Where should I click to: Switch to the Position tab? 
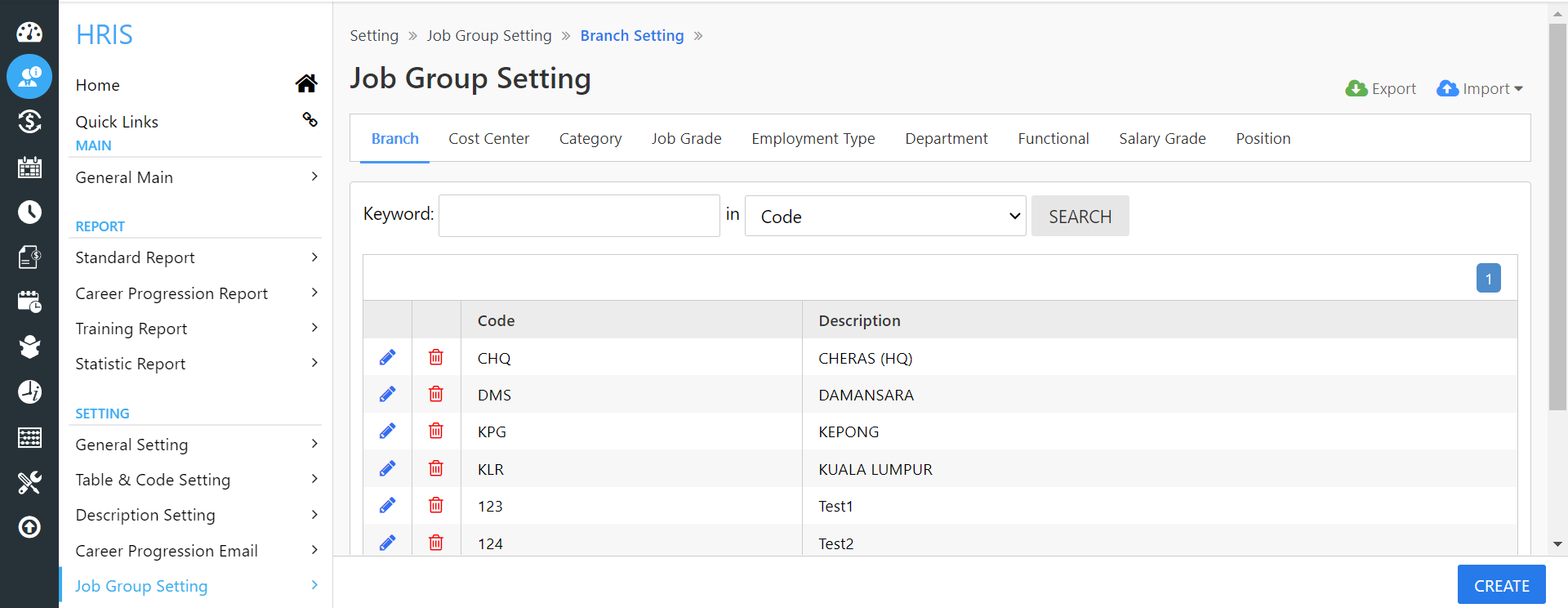(x=1263, y=138)
